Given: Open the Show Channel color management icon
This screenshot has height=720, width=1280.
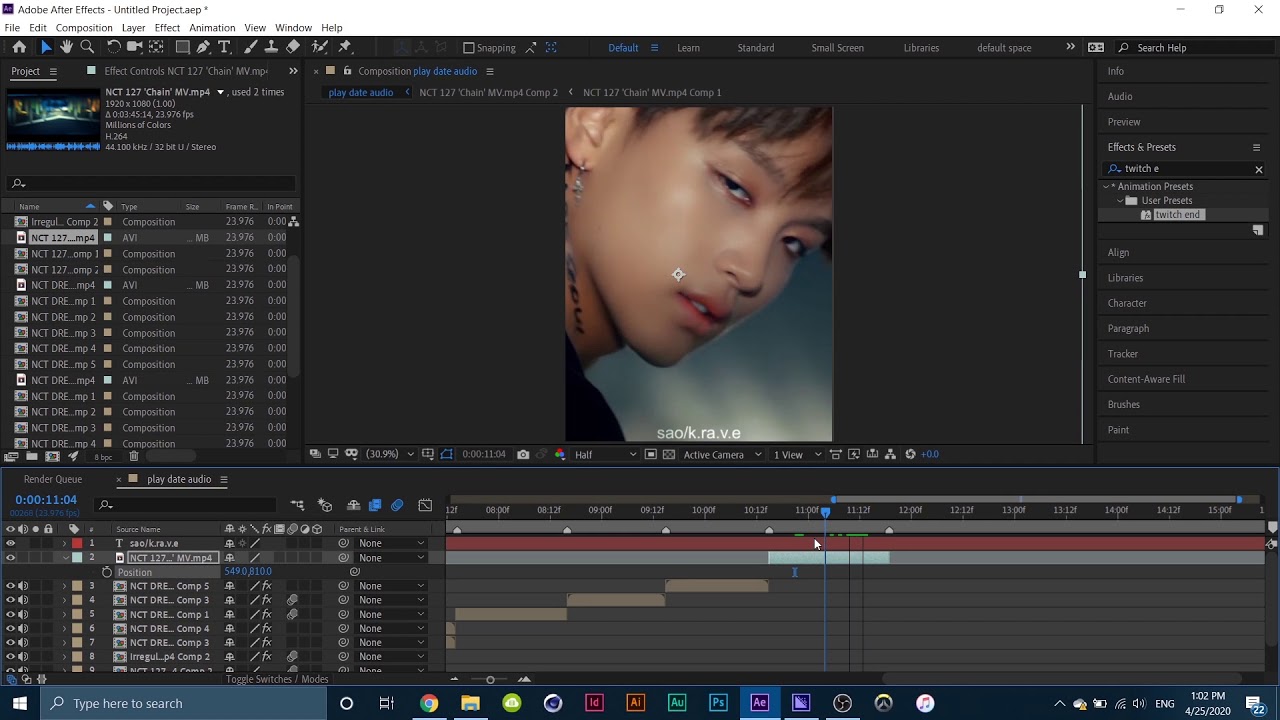Looking at the screenshot, I should [559, 454].
